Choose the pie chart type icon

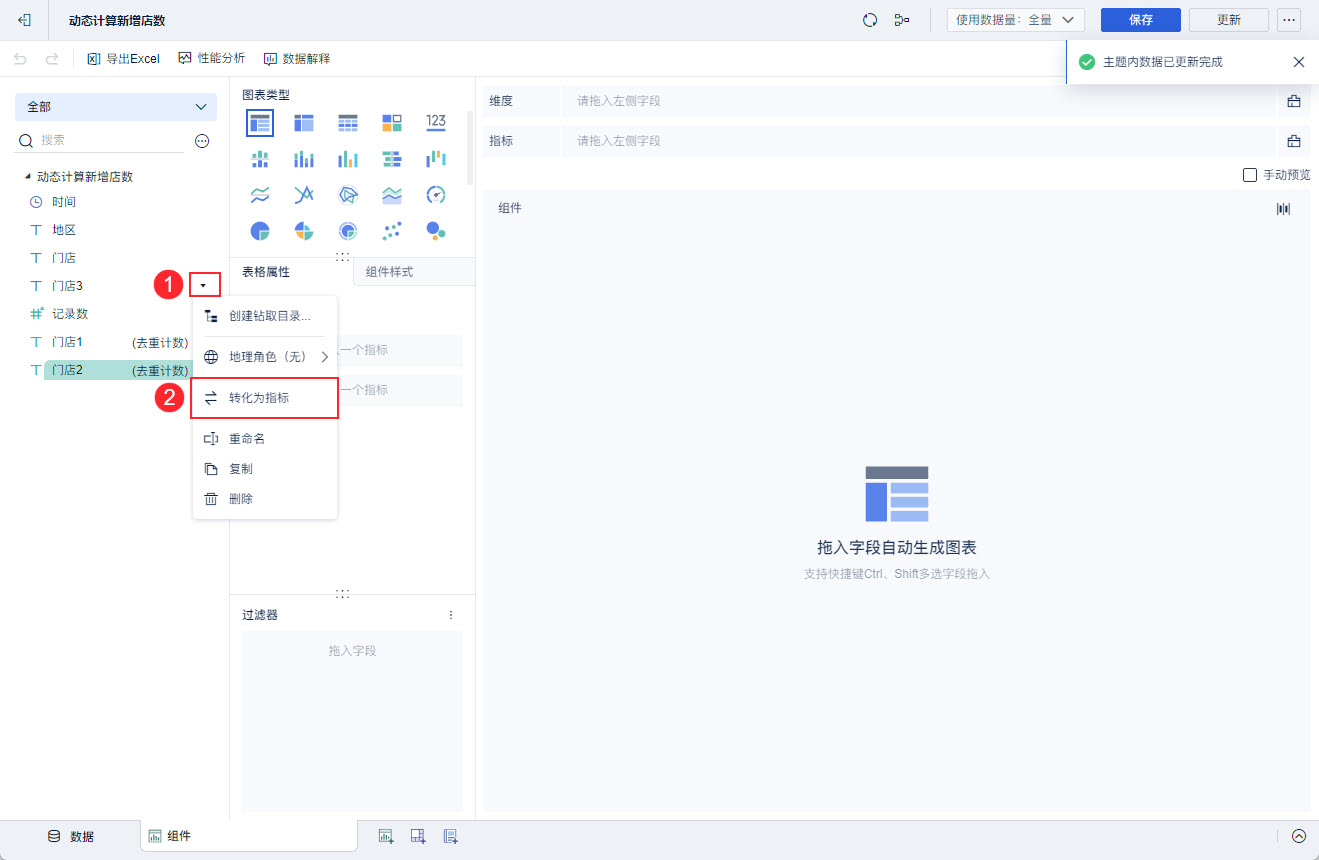point(260,230)
